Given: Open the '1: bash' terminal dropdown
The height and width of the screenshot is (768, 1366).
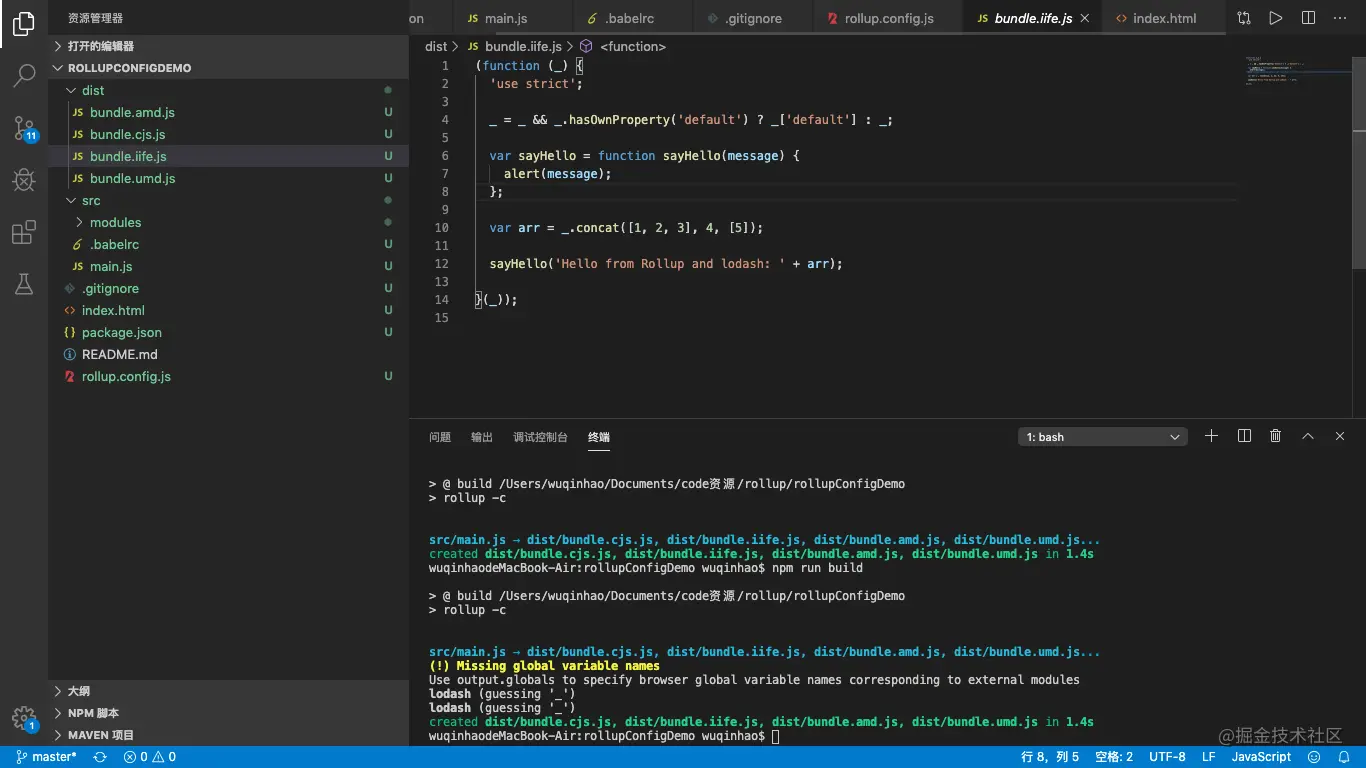Looking at the screenshot, I should point(1103,437).
